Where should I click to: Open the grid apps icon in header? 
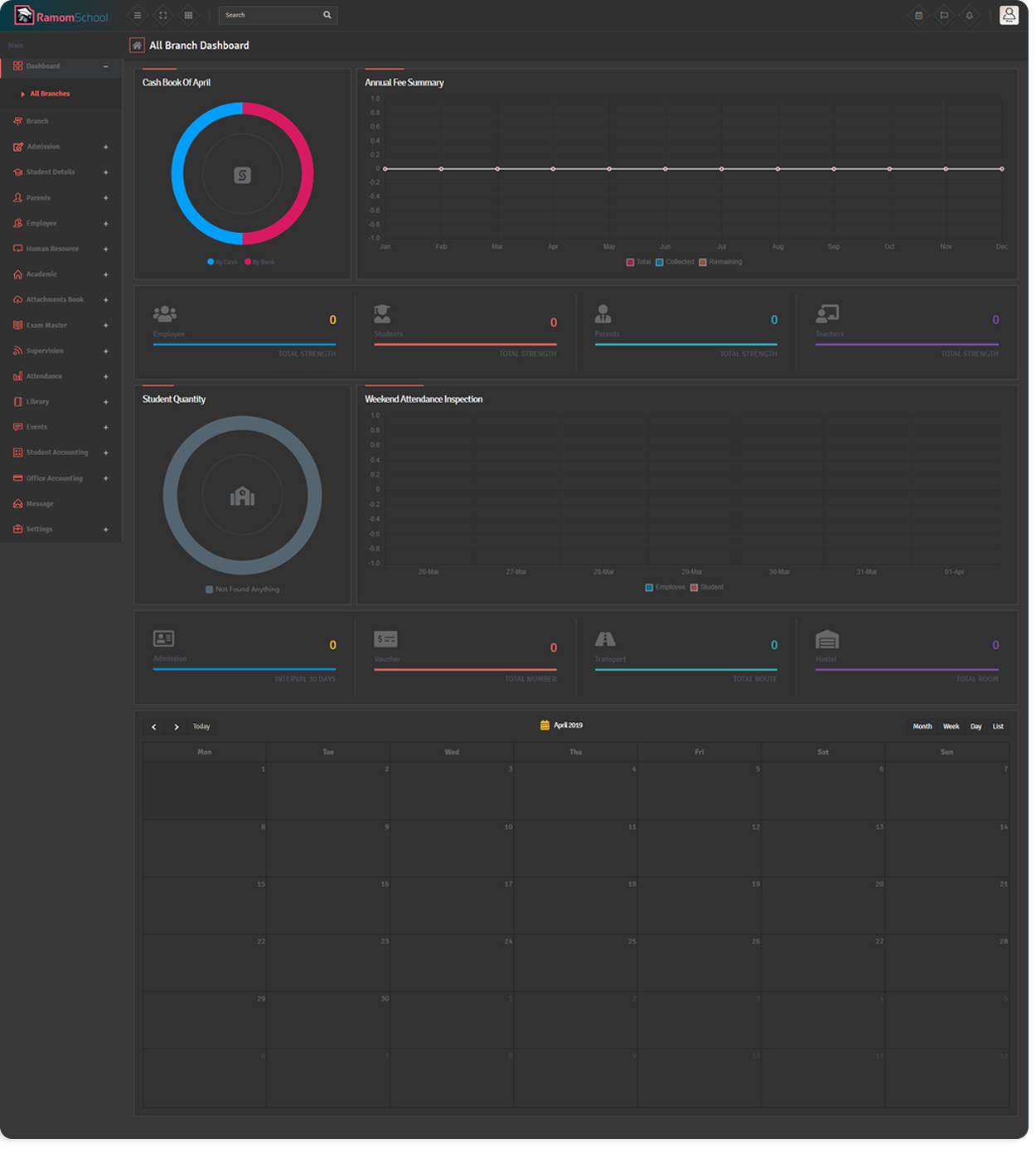tap(189, 15)
